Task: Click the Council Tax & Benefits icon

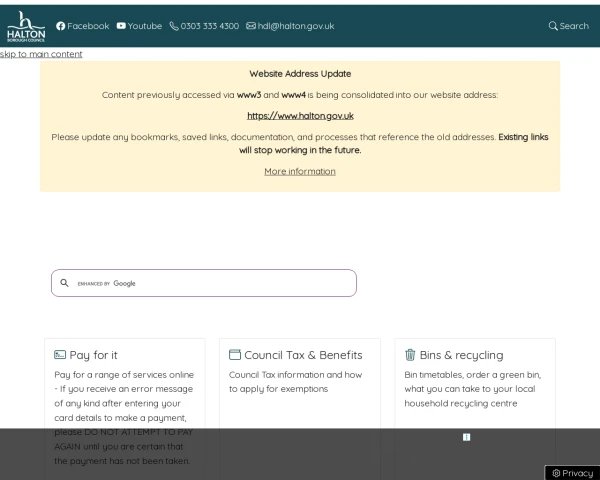Action: tap(235, 355)
